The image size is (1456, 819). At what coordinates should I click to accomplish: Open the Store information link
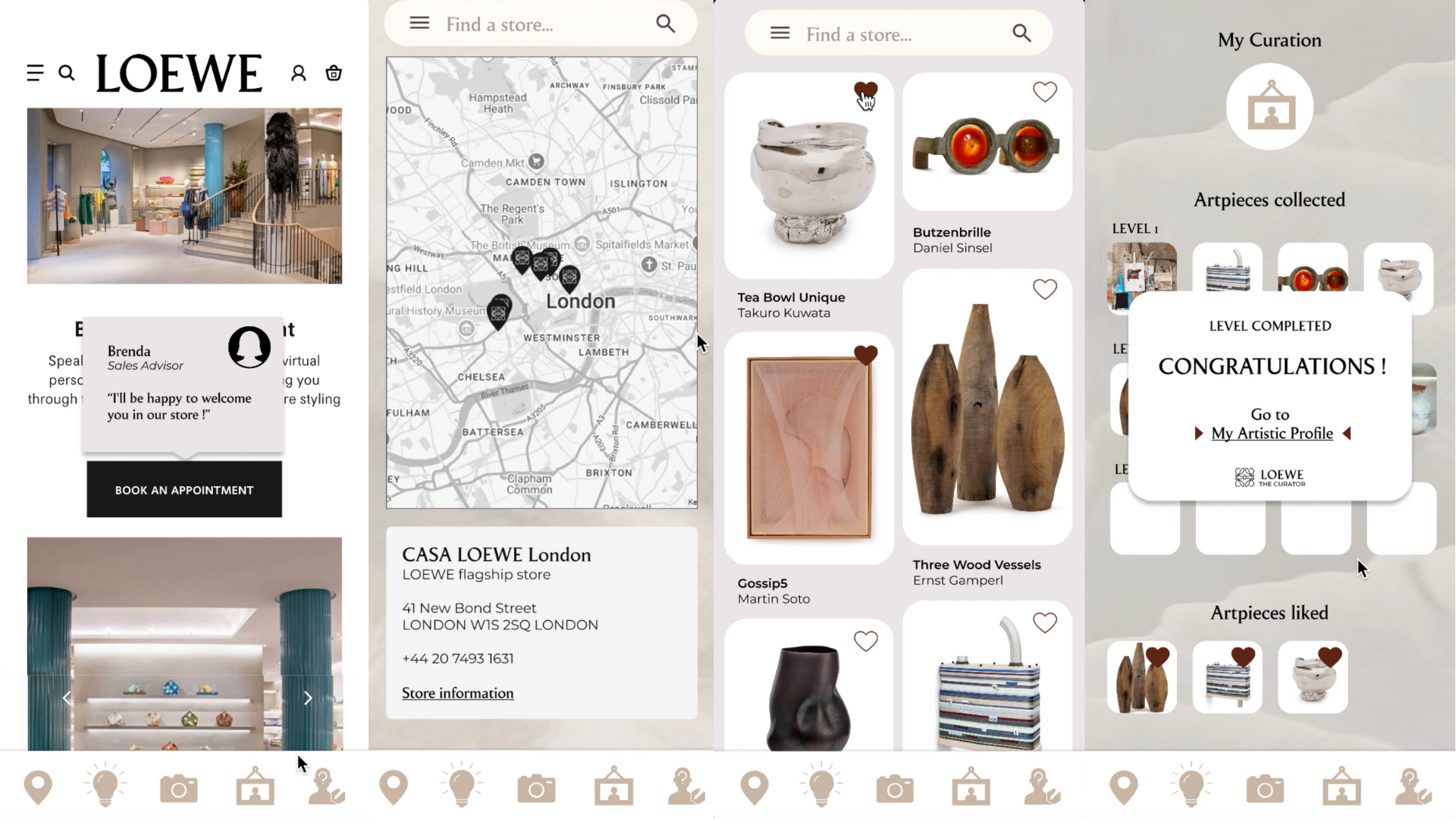457,693
